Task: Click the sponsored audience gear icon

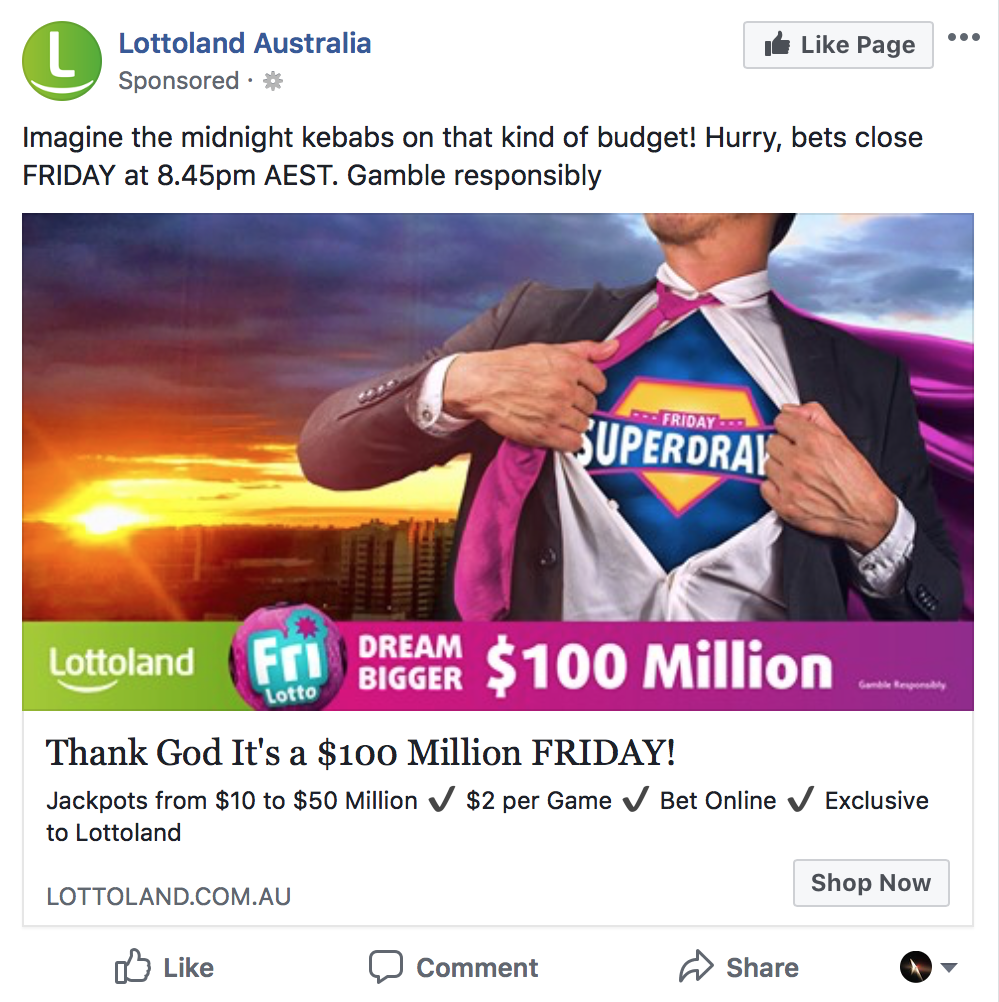Action: [272, 82]
